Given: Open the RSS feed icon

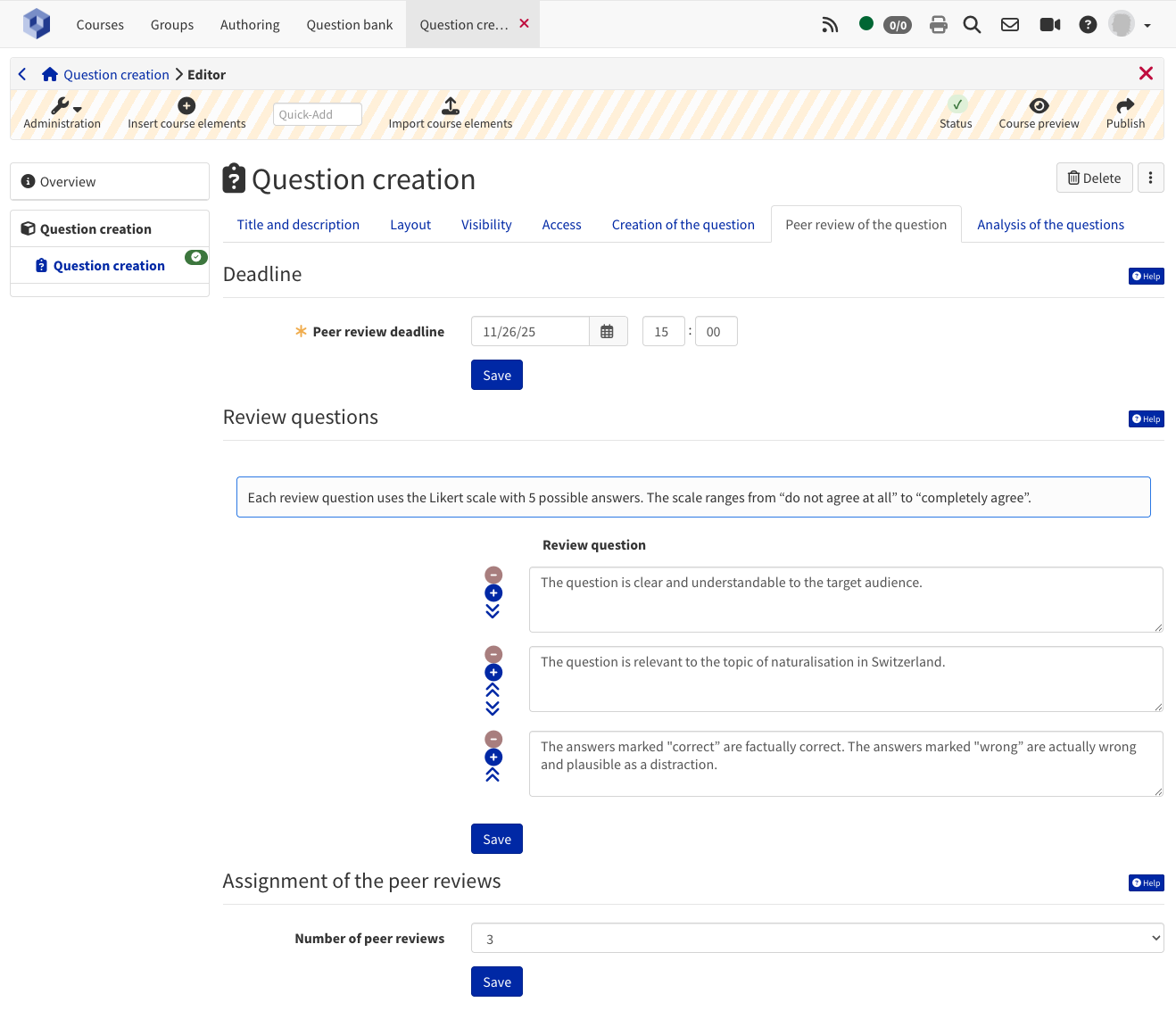Looking at the screenshot, I should tap(830, 25).
